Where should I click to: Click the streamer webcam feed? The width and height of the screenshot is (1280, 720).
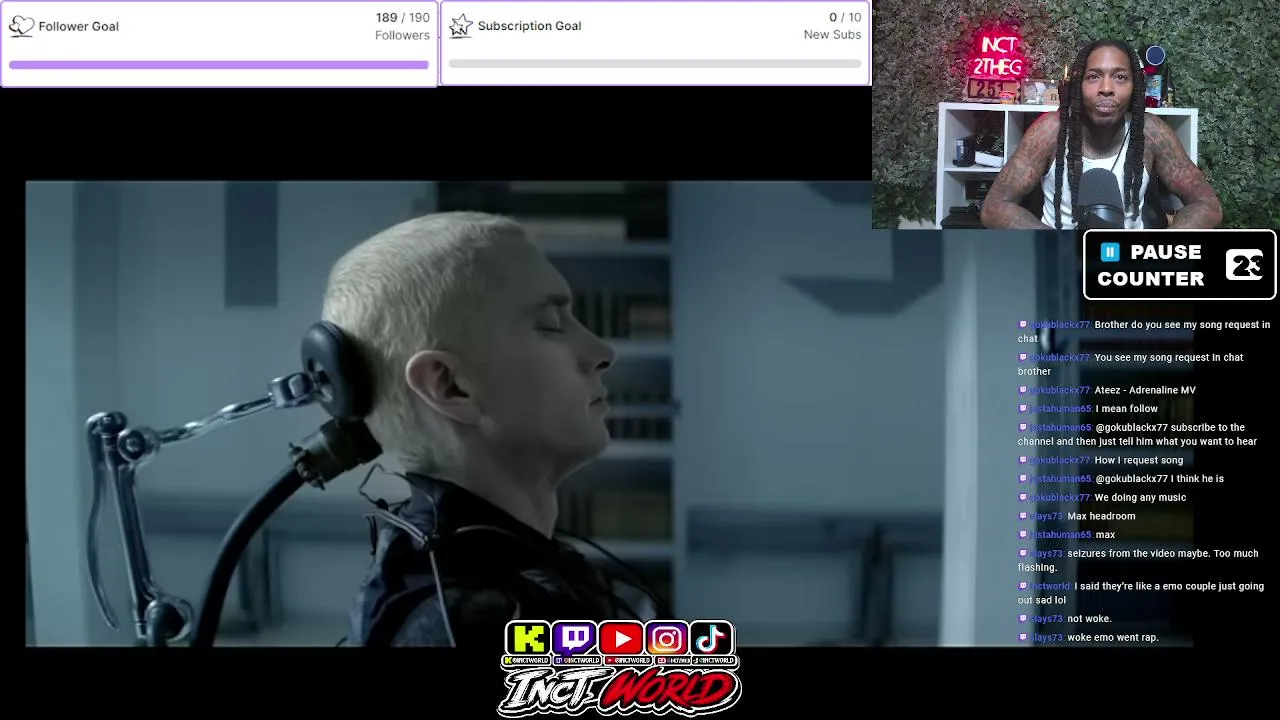(x=1076, y=115)
